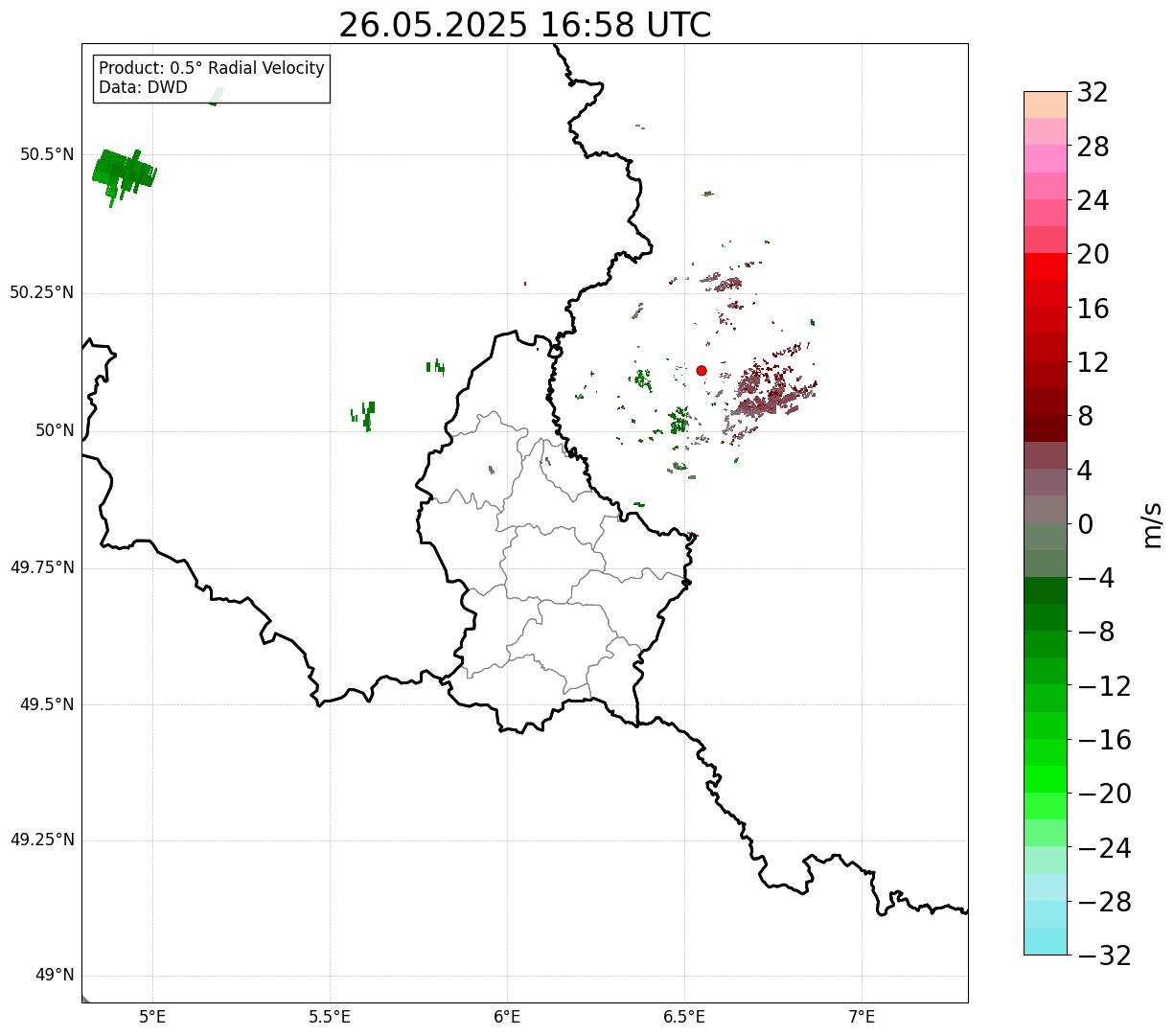Click the 49.25°N latitude label
The height and width of the screenshot is (1036, 1174).
coord(42,840)
